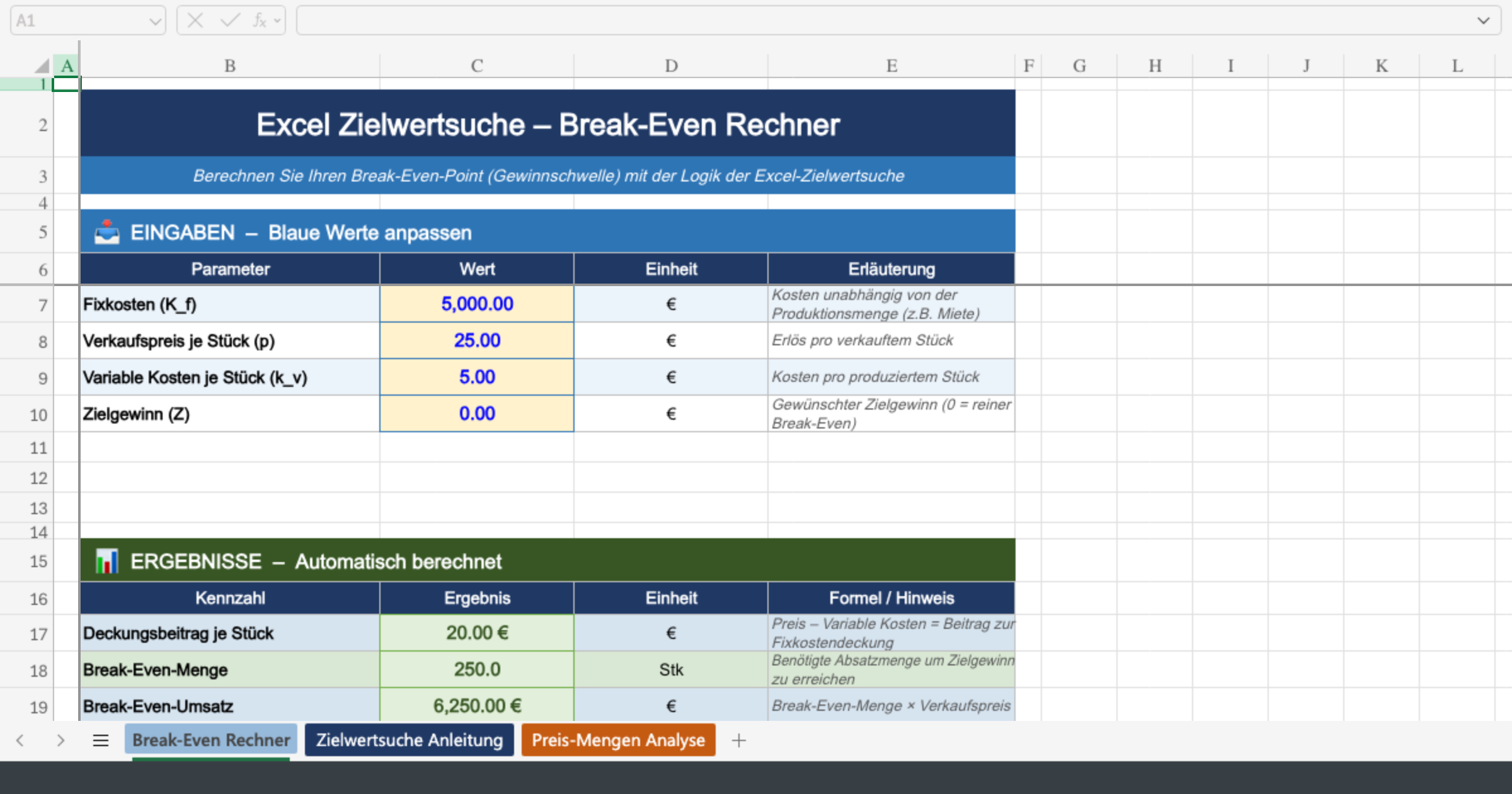Click the Formel / Hinweis heading cell
This screenshot has width=1512, height=794.
coord(891,598)
